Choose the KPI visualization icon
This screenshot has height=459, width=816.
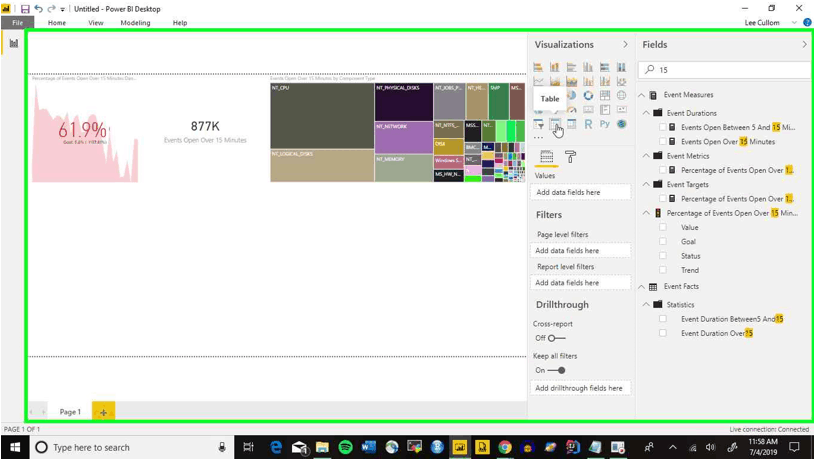(621, 109)
